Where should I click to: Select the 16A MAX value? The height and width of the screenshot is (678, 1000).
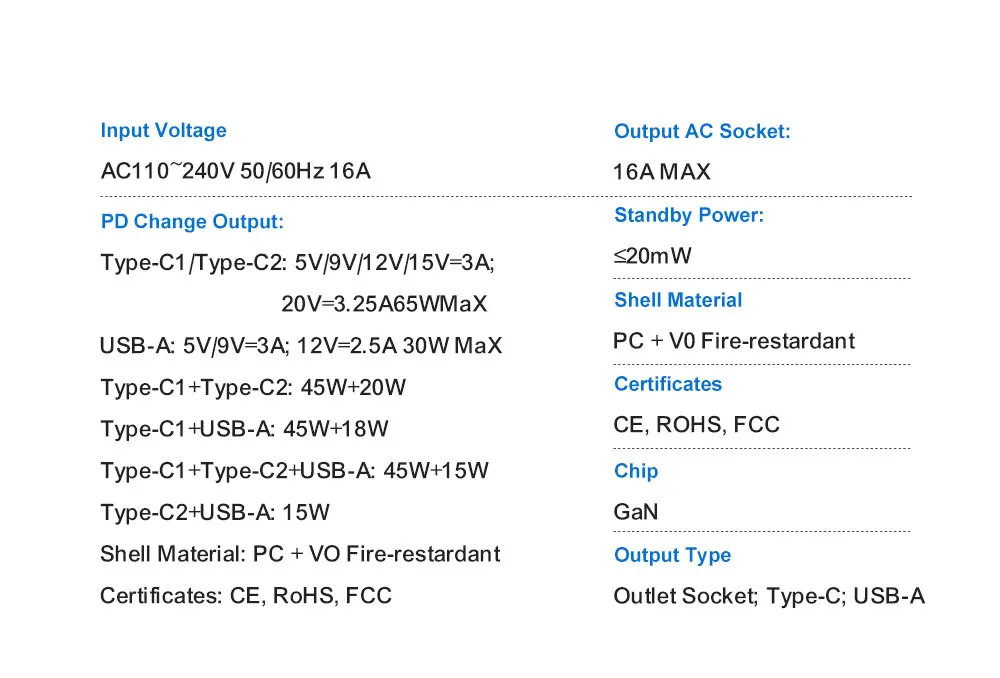662,172
